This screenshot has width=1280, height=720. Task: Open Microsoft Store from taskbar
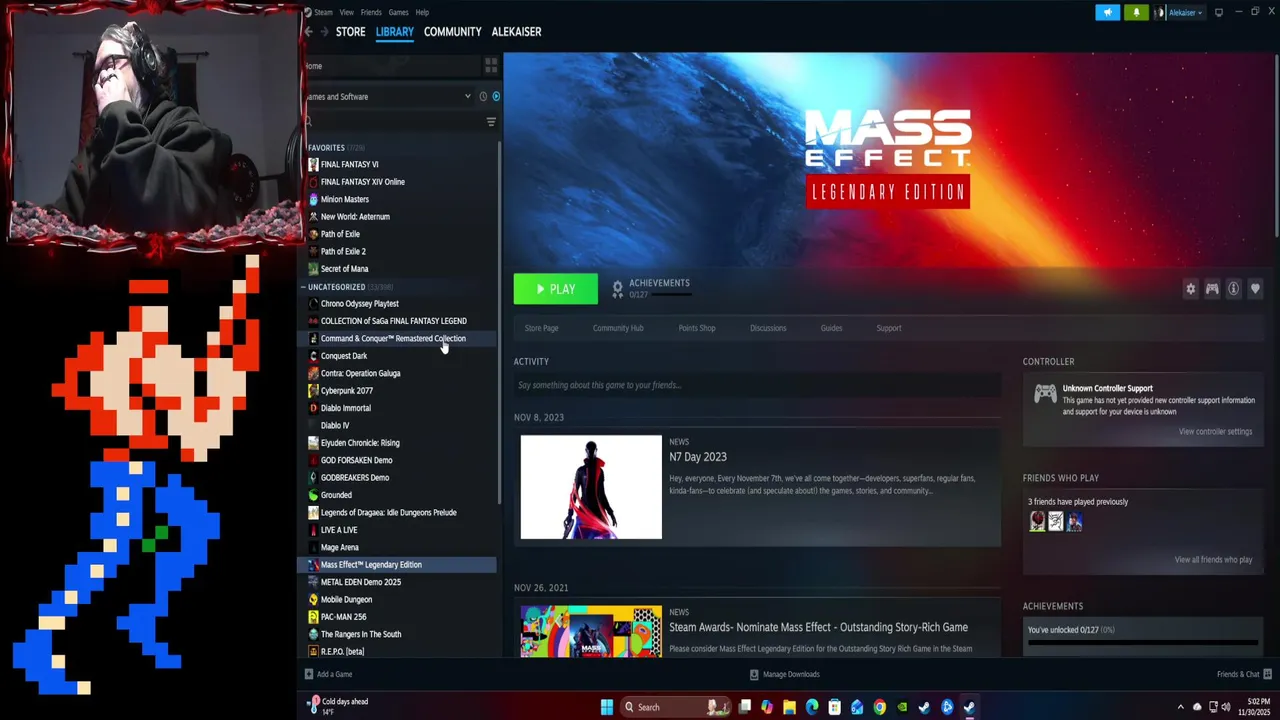coord(834,707)
